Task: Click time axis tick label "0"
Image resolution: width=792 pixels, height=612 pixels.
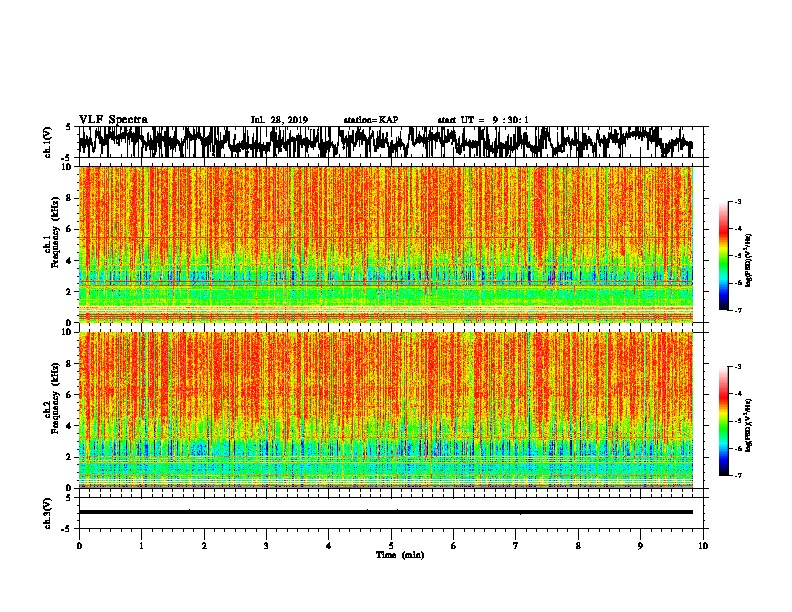Action: coord(79,546)
